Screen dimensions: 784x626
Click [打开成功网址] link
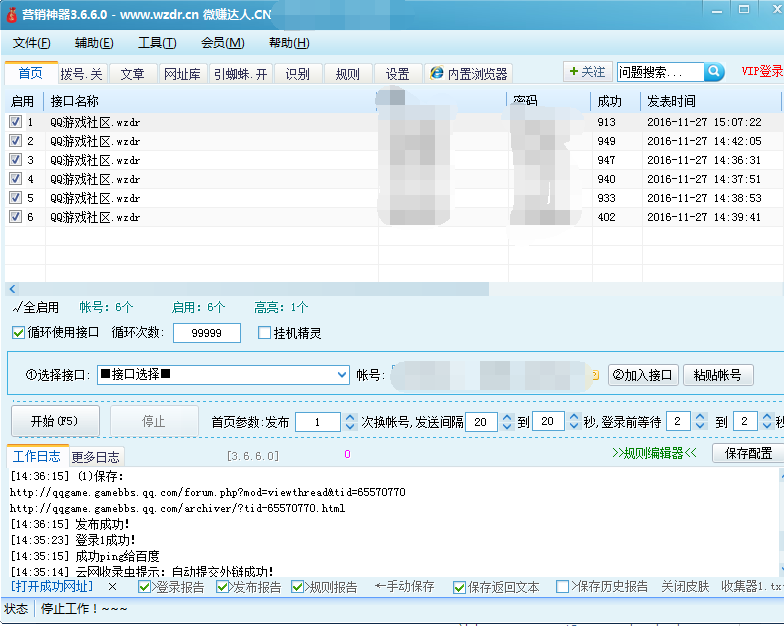(x=52, y=586)
